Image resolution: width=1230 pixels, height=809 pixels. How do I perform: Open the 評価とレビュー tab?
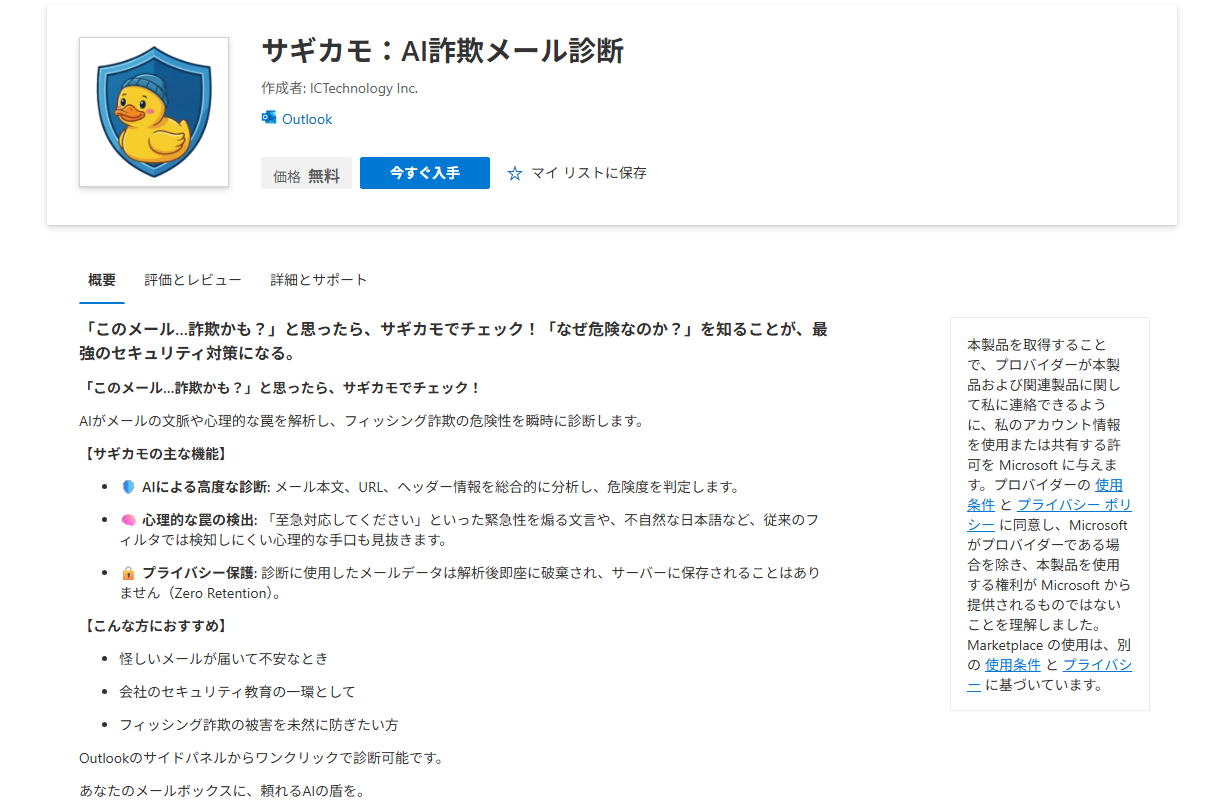pos(193,280)
